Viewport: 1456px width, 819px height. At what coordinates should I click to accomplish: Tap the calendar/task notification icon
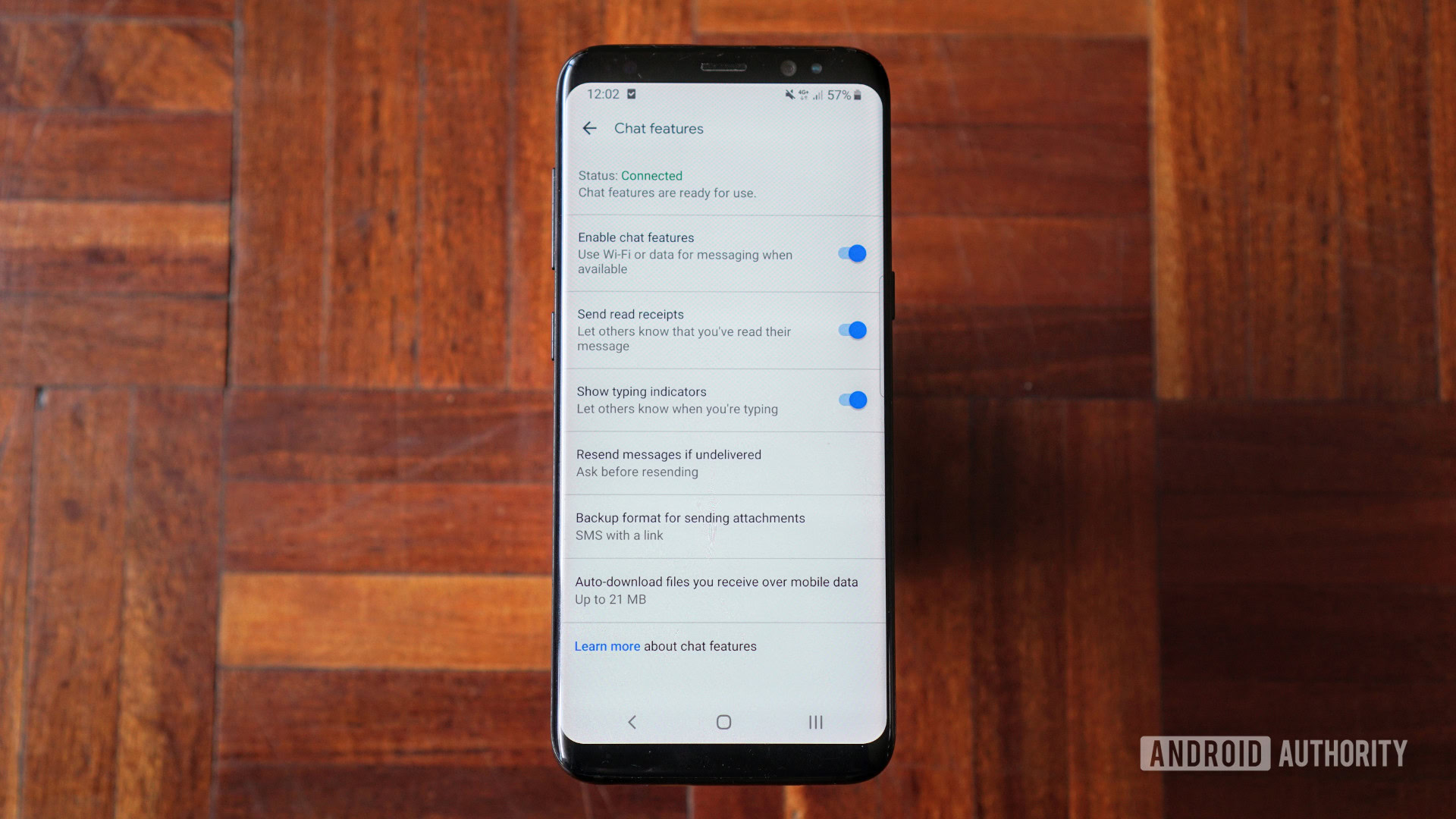[x=620, y=93]
